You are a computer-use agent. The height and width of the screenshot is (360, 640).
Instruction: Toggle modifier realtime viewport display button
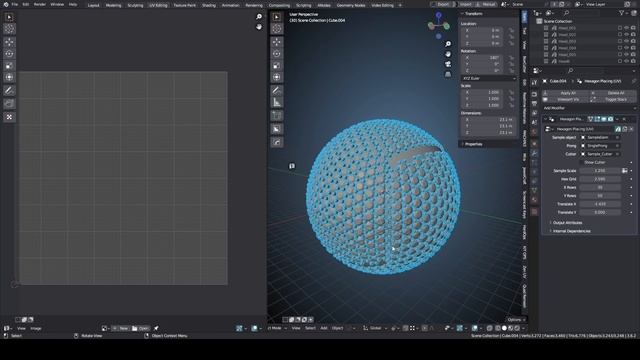click(604, 119)
